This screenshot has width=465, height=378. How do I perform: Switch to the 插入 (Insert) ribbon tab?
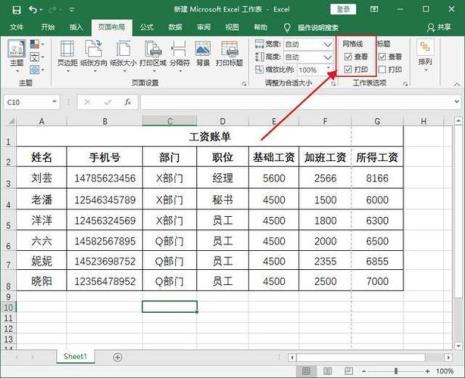point(76,27)
